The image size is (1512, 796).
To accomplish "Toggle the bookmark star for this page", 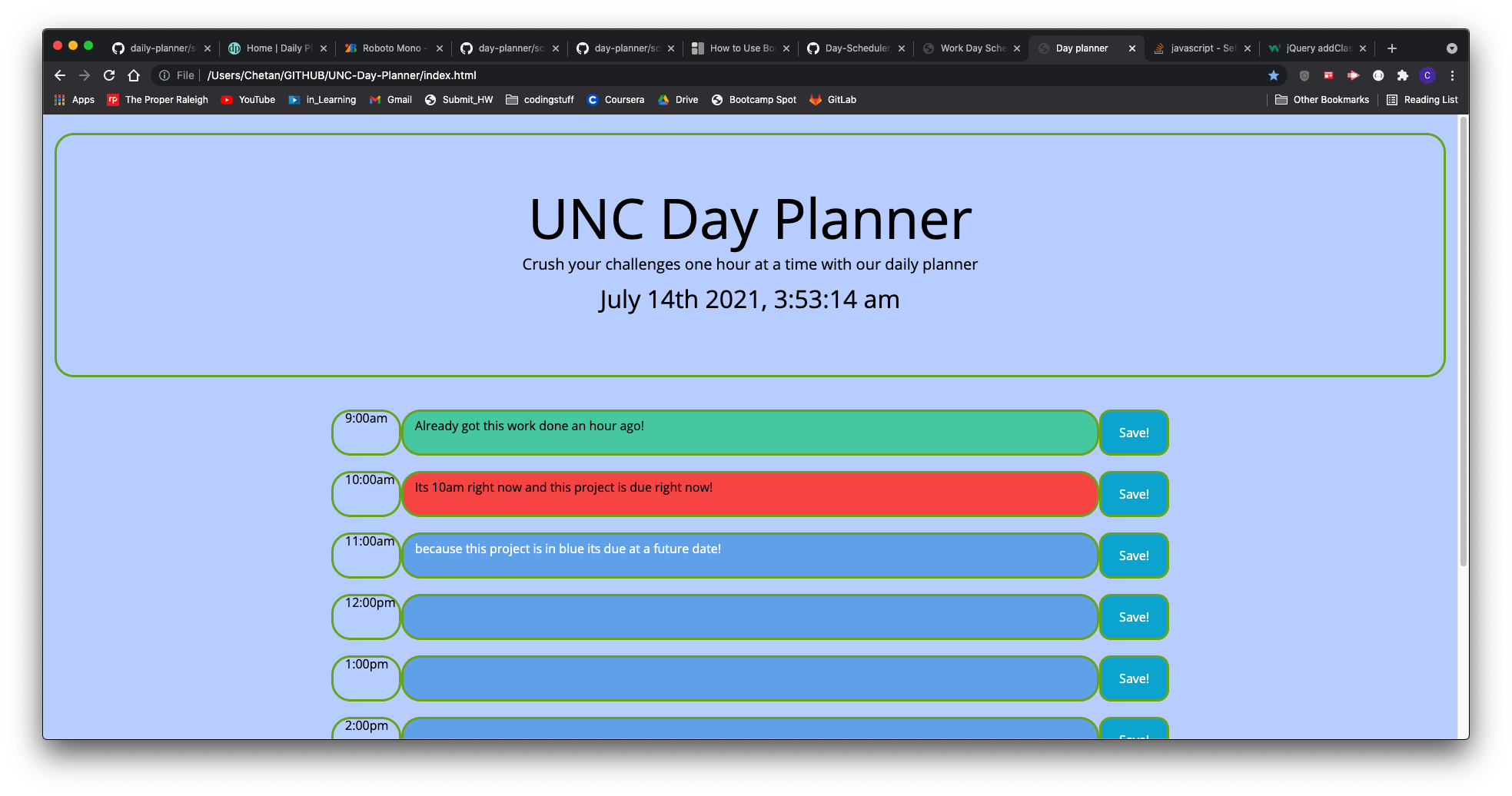I will click(x=1274, y=75).
